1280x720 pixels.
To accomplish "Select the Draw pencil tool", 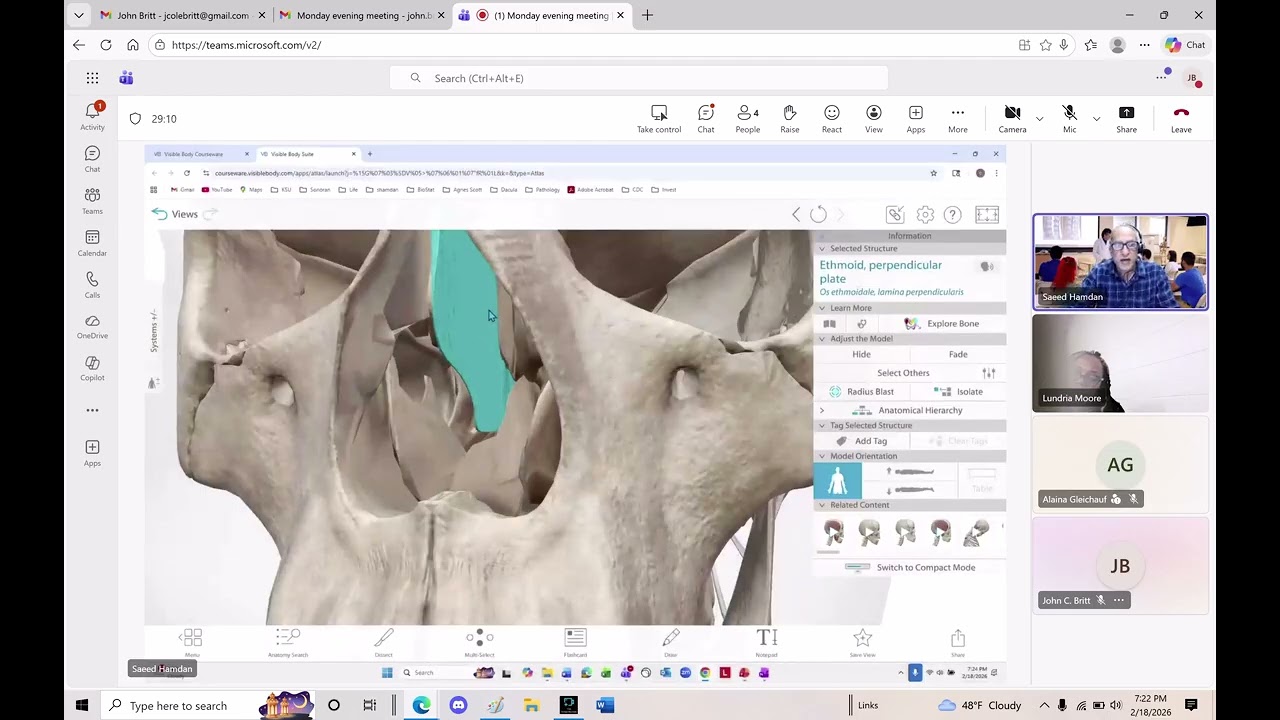I will pyautogui.click(x=671, y=642).
